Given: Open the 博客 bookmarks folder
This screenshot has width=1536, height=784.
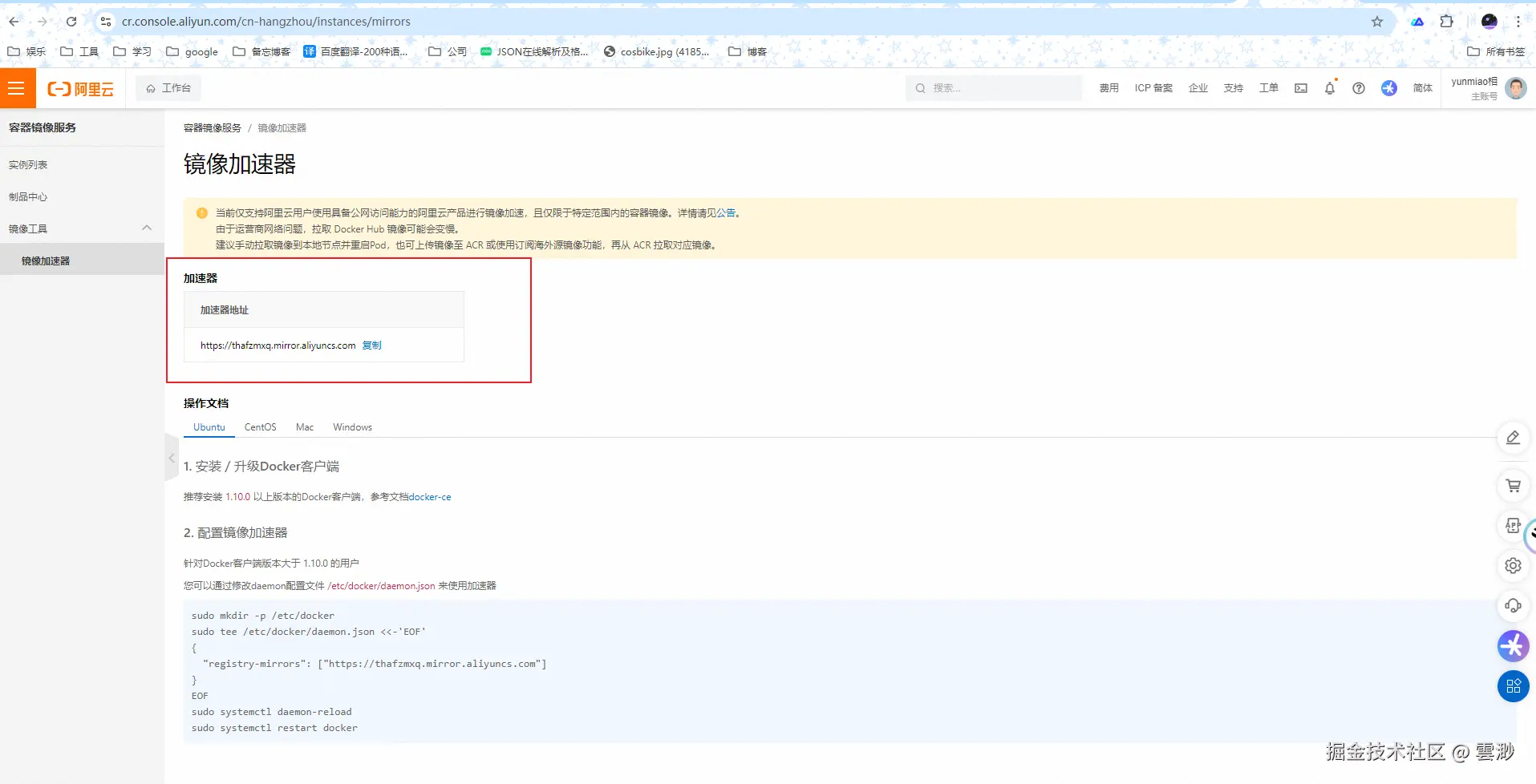Looking at the screenshot, I should click(748, 52).
